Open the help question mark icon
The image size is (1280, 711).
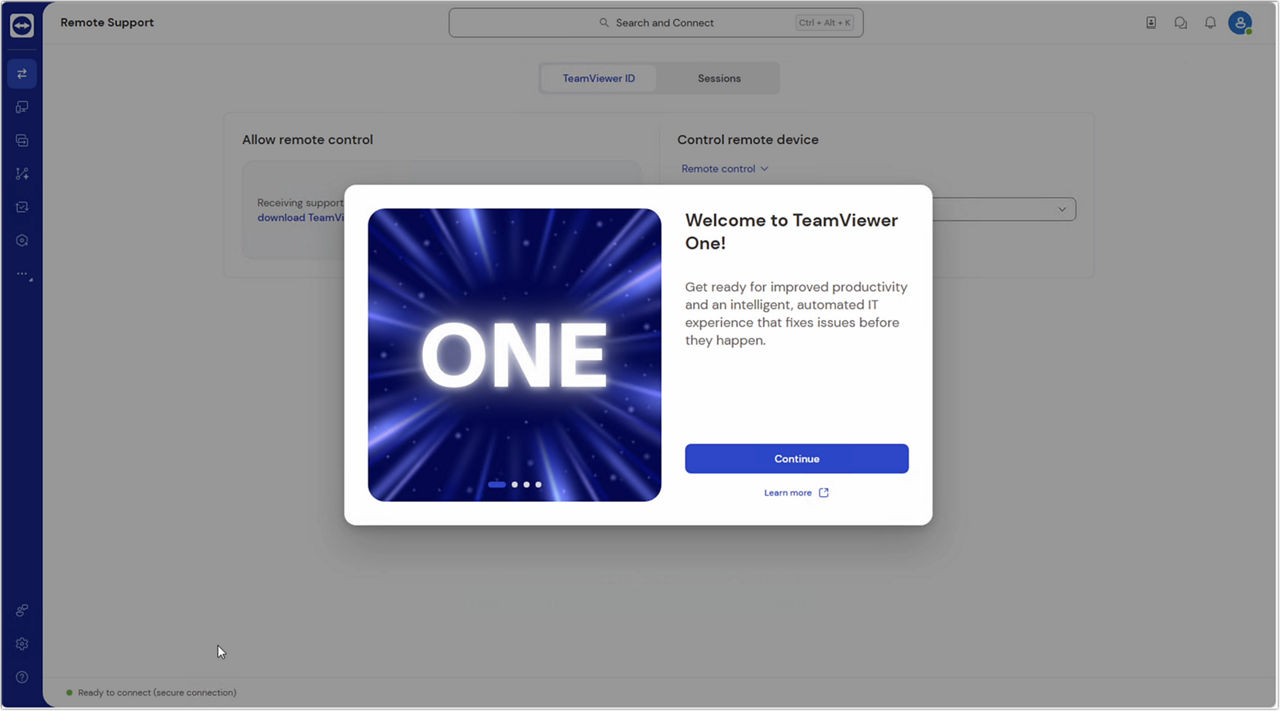point(22,677)
